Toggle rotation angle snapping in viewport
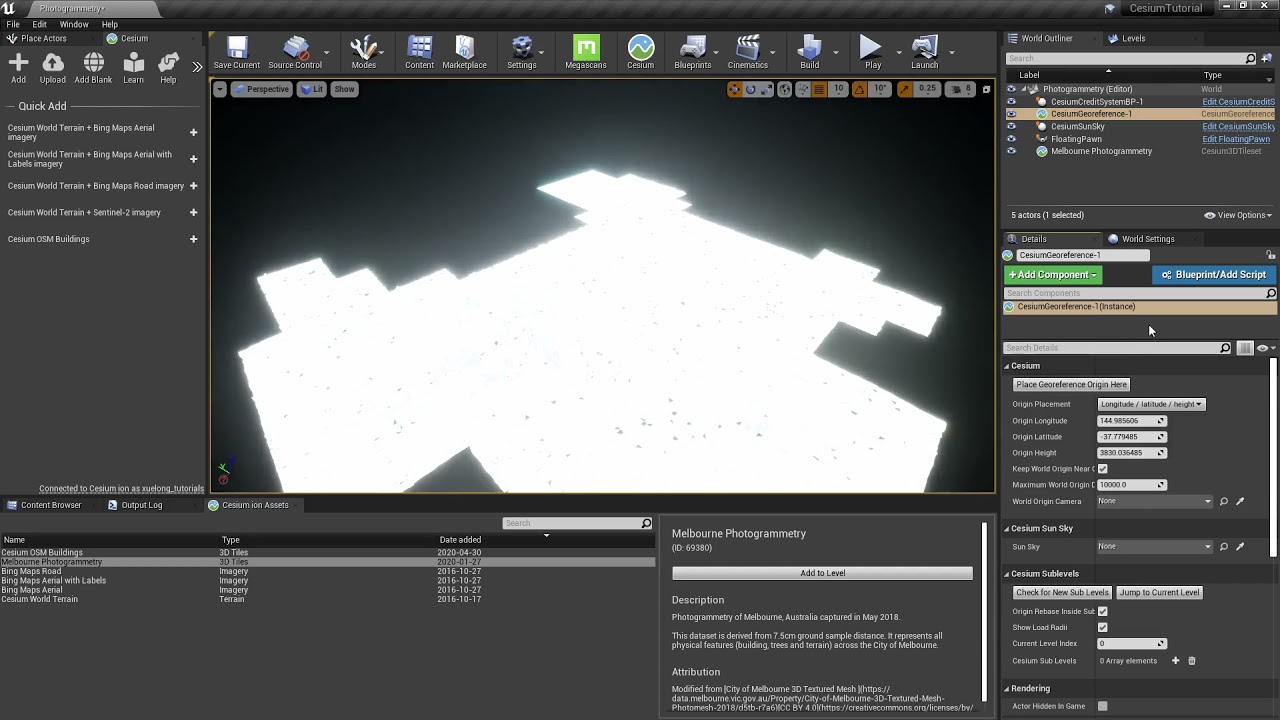Screen dimensions: 1280x720 coord(859,89)
